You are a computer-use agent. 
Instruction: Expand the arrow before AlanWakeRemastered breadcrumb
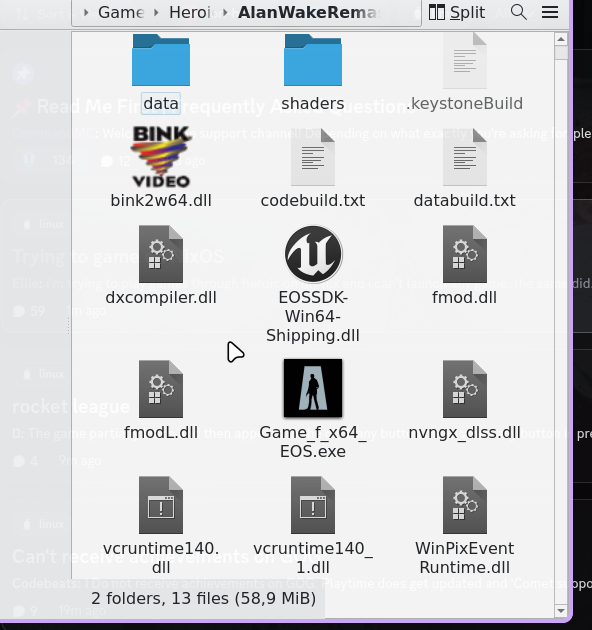[225, 12]
